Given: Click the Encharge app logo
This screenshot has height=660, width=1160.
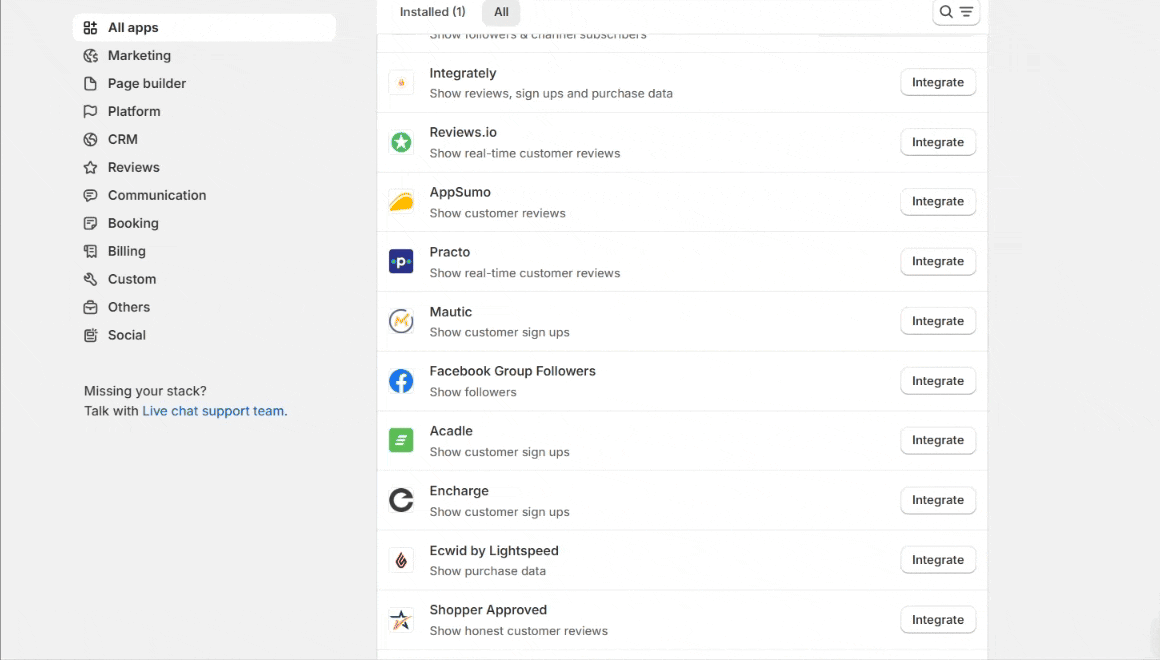Looking at the screenshot, I should coord(401,500).
